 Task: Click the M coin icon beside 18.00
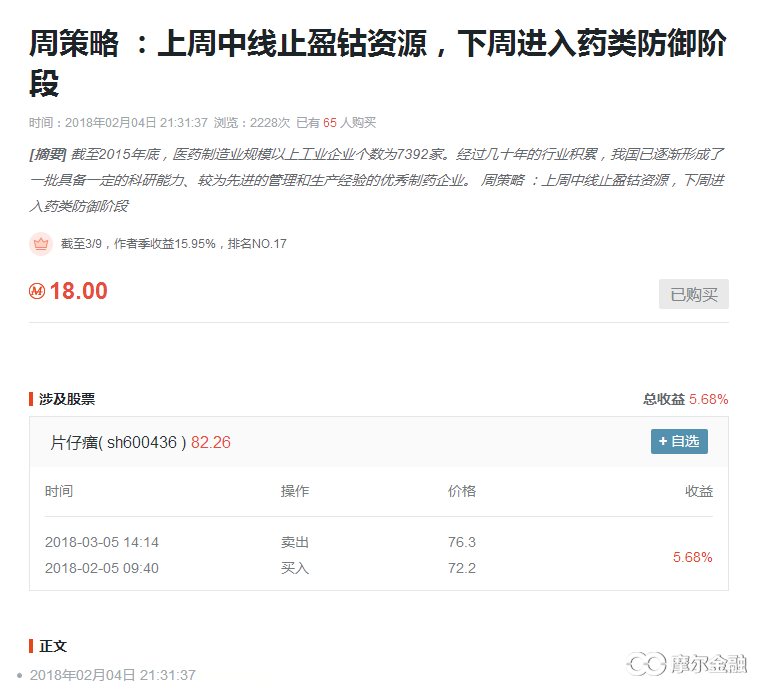click(37, 291)
